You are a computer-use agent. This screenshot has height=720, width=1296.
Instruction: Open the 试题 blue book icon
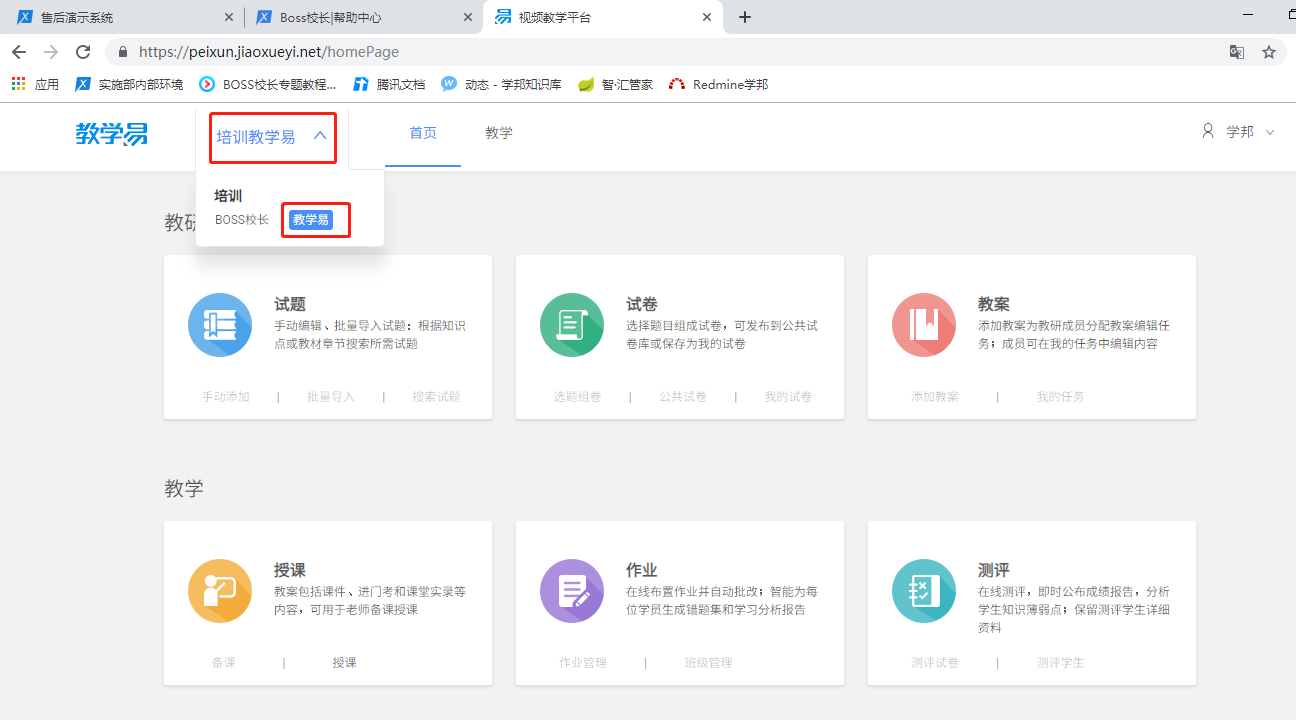pos(220,325)
